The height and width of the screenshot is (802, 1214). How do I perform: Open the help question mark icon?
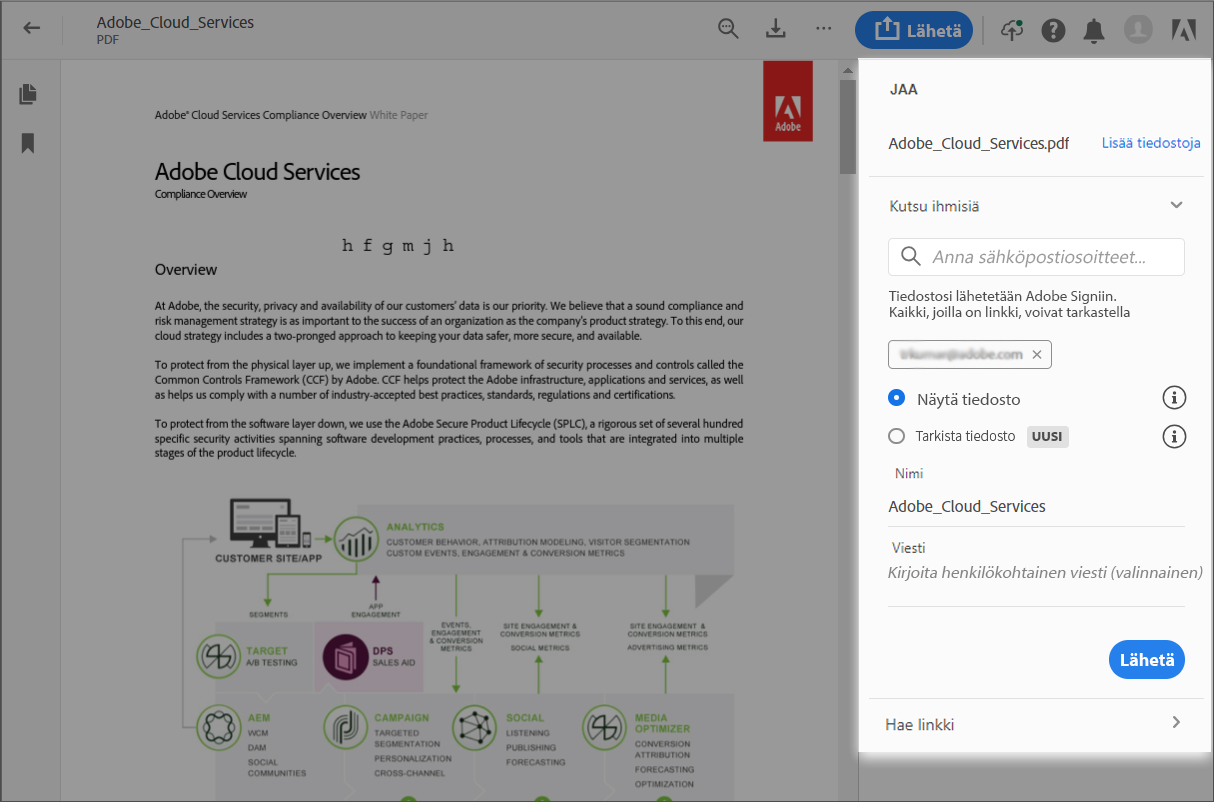click(x=1053, y=30)
